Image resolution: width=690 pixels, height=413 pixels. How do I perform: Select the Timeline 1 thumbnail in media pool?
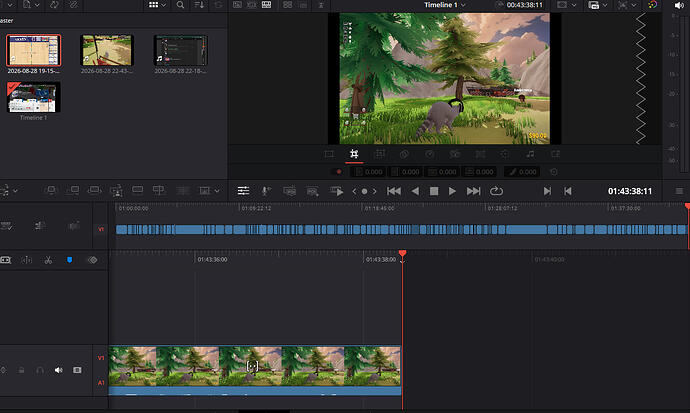point(33,97)
